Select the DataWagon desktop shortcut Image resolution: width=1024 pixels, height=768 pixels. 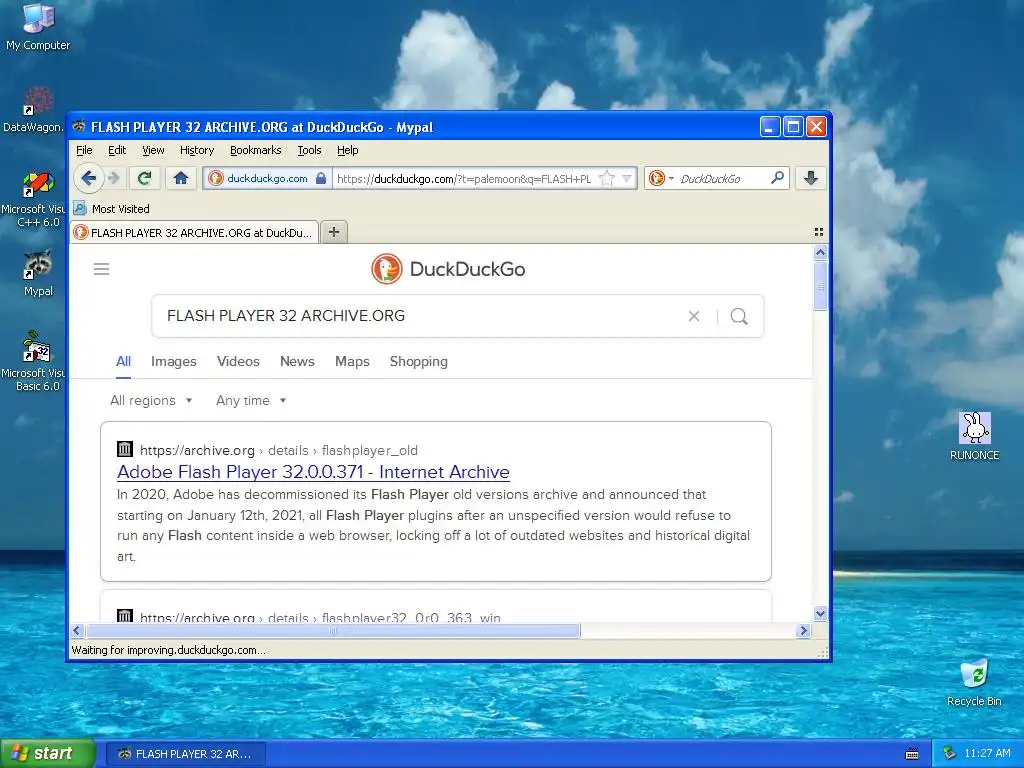(34, 110)
